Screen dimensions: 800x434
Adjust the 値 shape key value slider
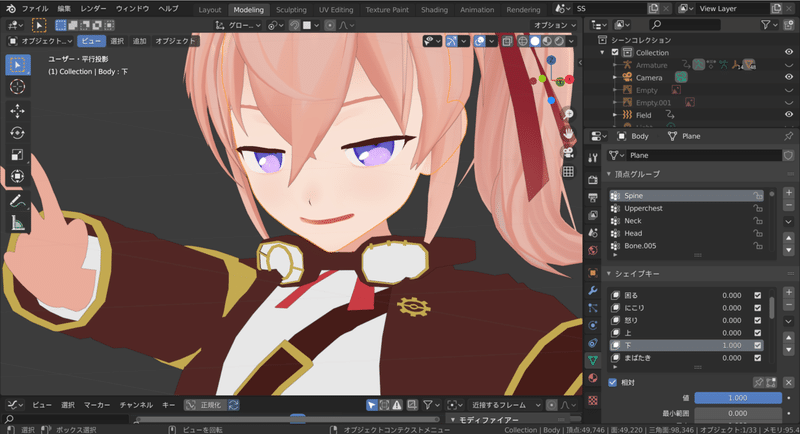738,398
